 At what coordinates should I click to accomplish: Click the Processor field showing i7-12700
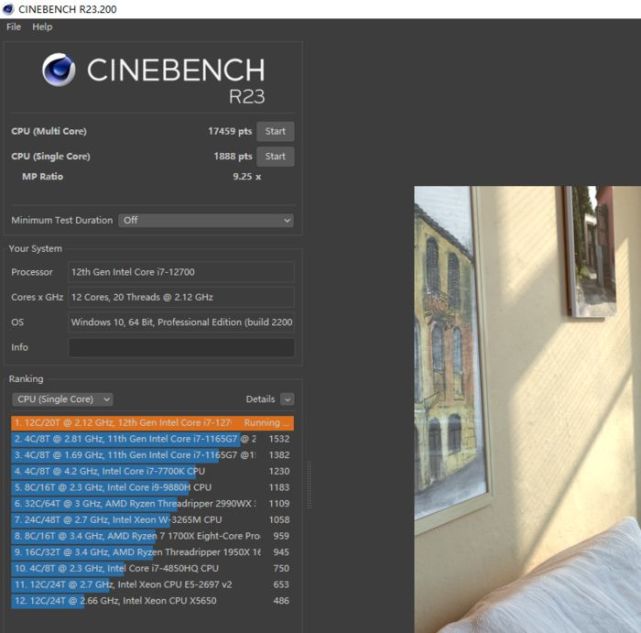(x=181, y=272)
